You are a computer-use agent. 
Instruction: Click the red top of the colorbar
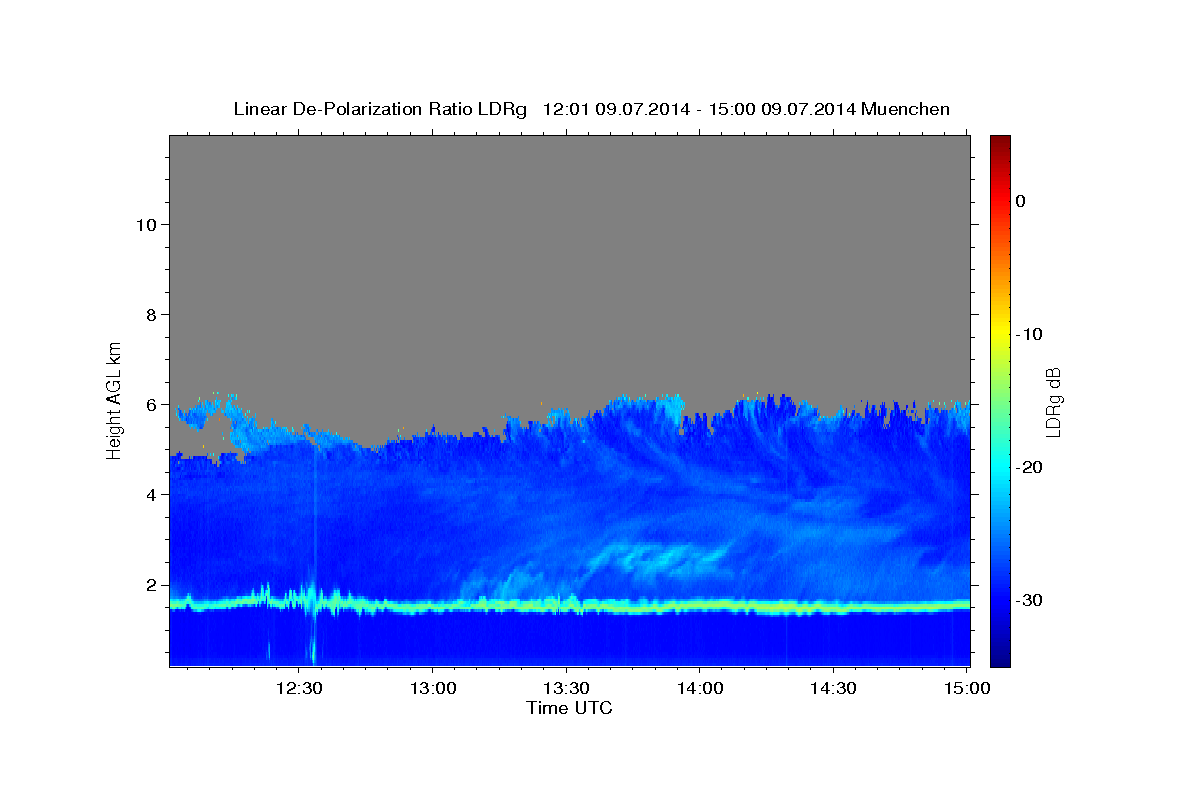click(1000, 150)
